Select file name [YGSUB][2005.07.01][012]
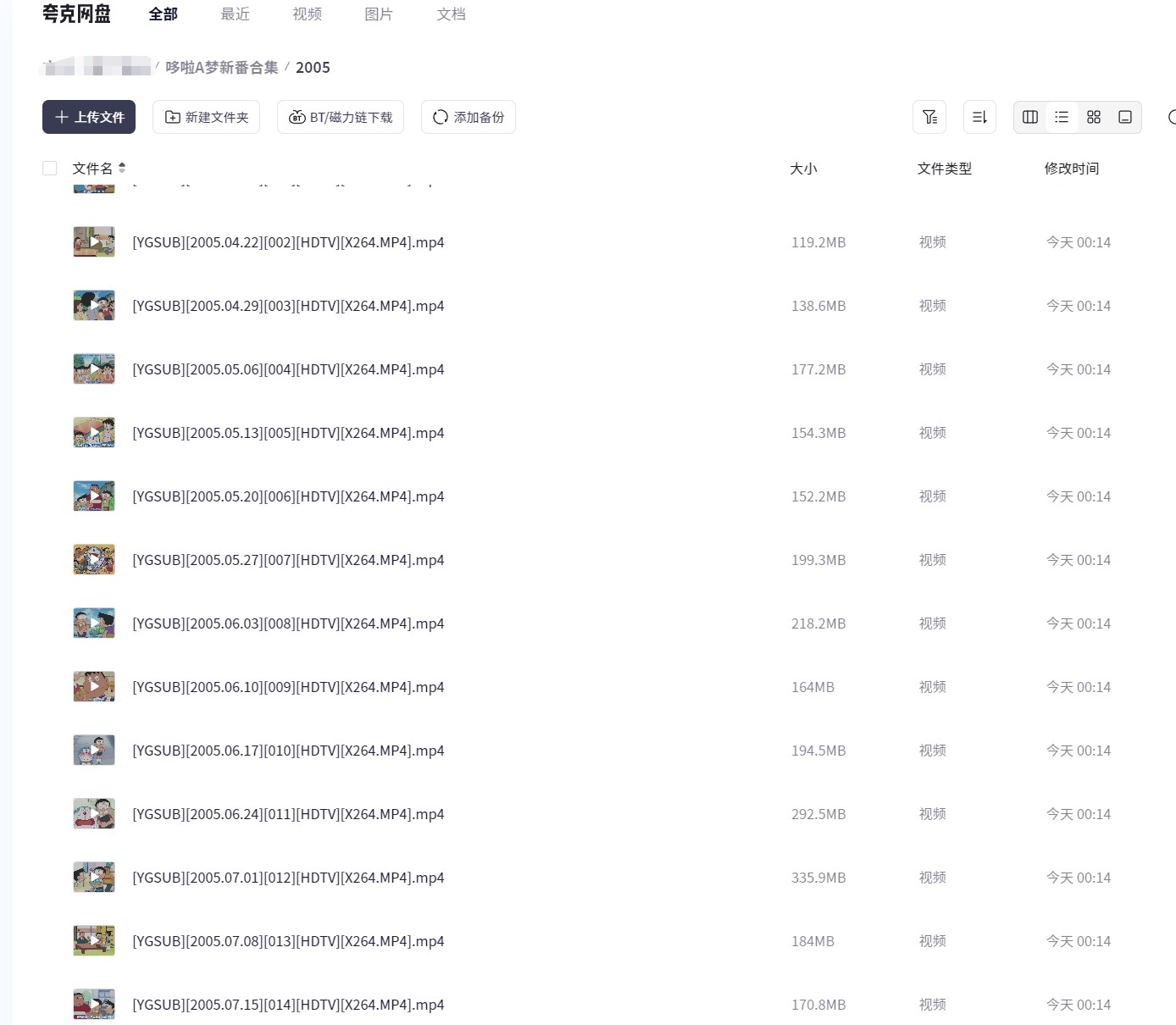The width and height of the screenshot is (1176, 1025). pos(288,878)
